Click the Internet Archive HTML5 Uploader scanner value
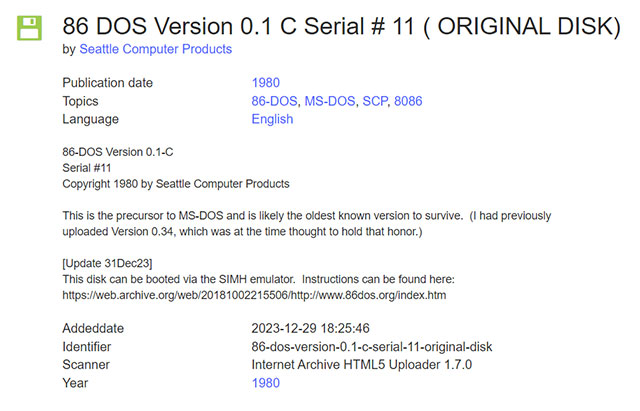This screenshot has height=411, width=640. (362, 364)
